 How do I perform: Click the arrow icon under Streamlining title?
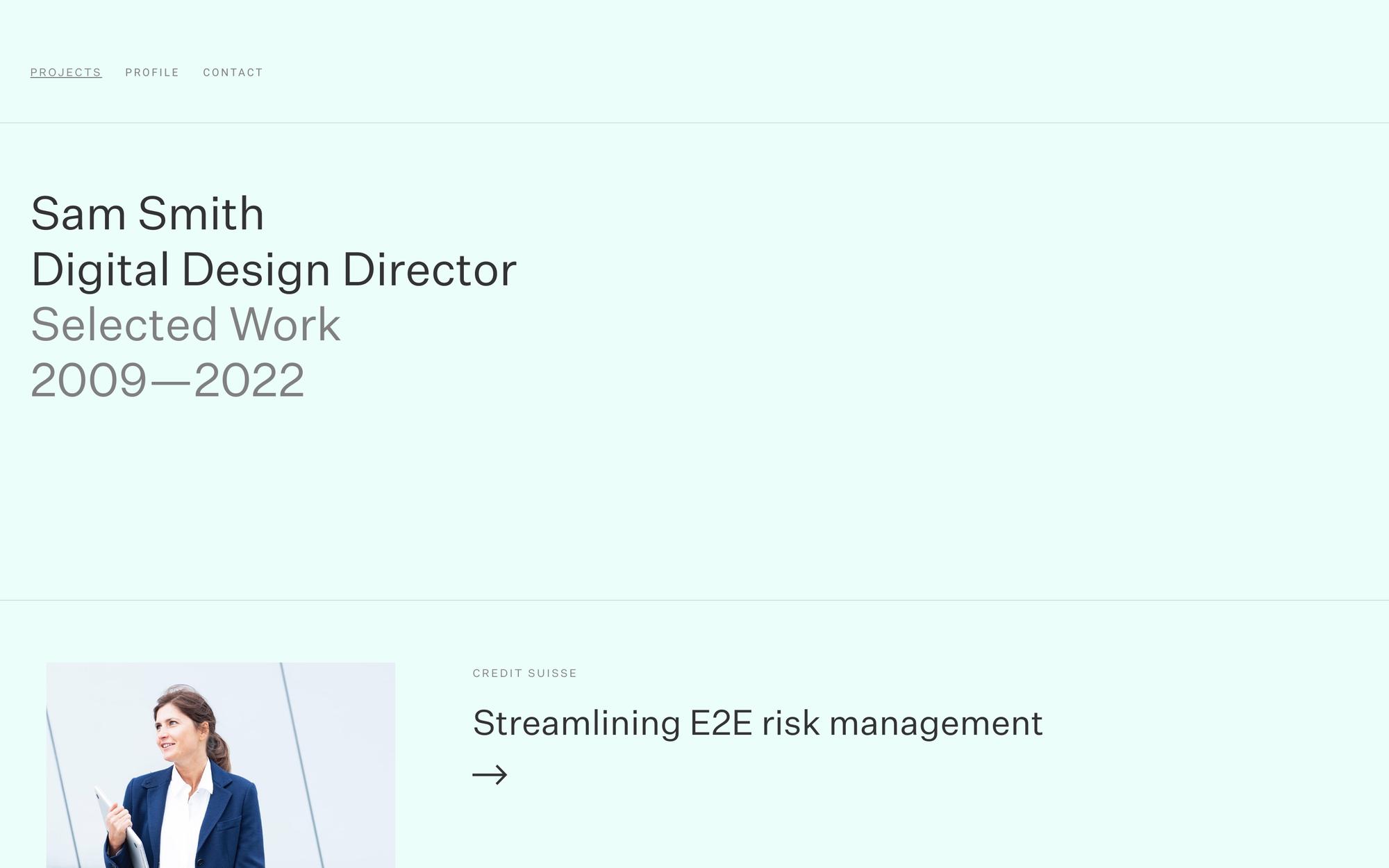tap(490, 775)
